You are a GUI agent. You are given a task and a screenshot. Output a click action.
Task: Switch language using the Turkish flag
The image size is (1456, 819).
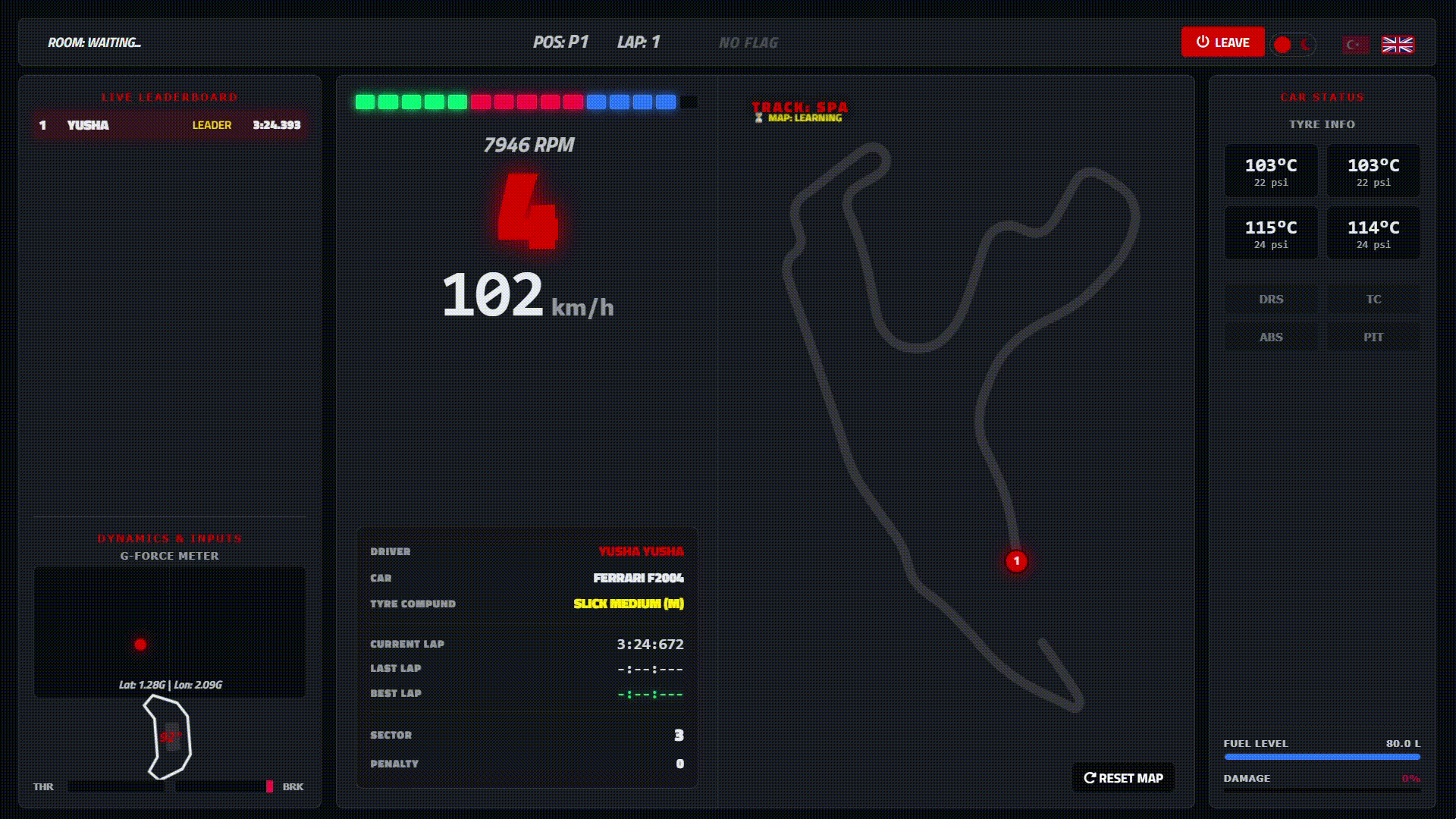coord(1354,45)
